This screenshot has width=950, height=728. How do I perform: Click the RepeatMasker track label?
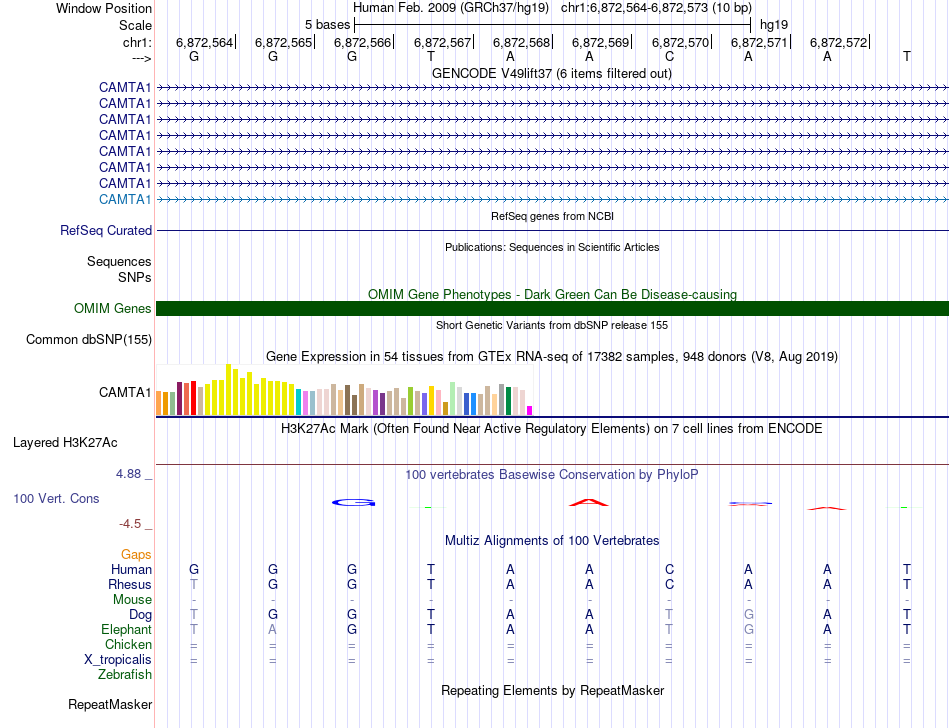pyautogui.click(x=110, y=704)
